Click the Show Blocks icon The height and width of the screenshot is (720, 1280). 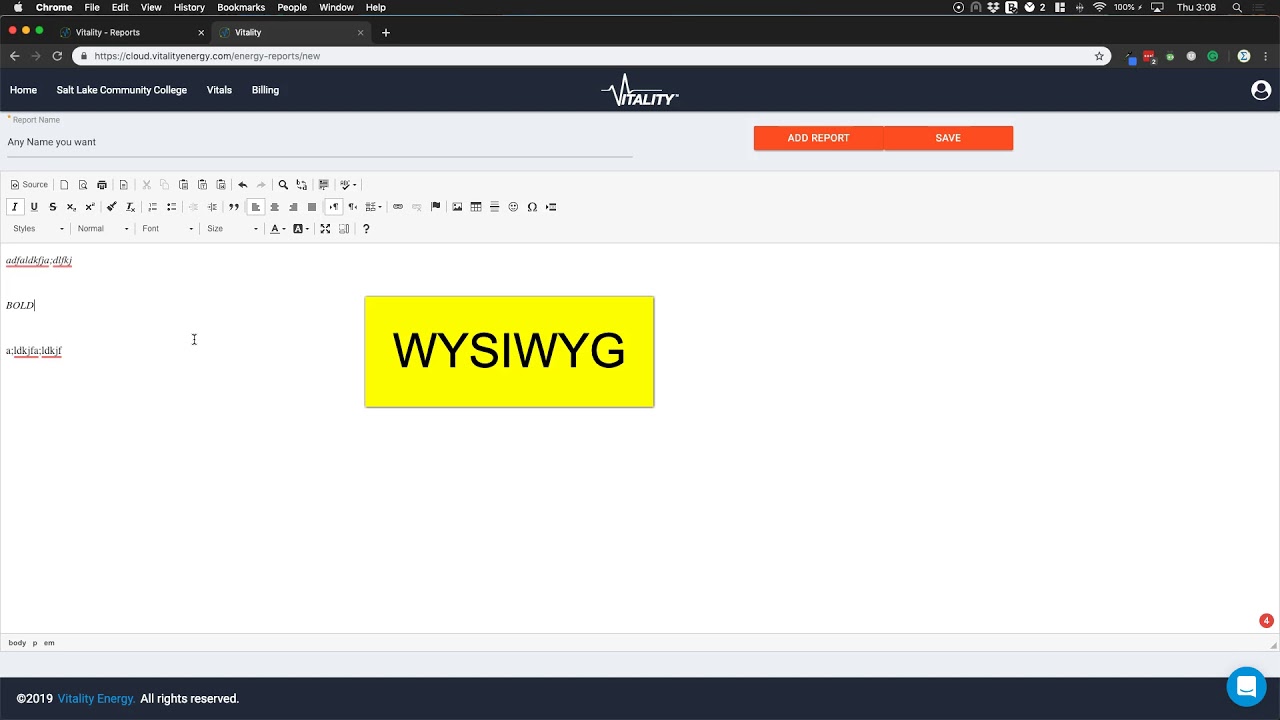[x=344, y=229]
